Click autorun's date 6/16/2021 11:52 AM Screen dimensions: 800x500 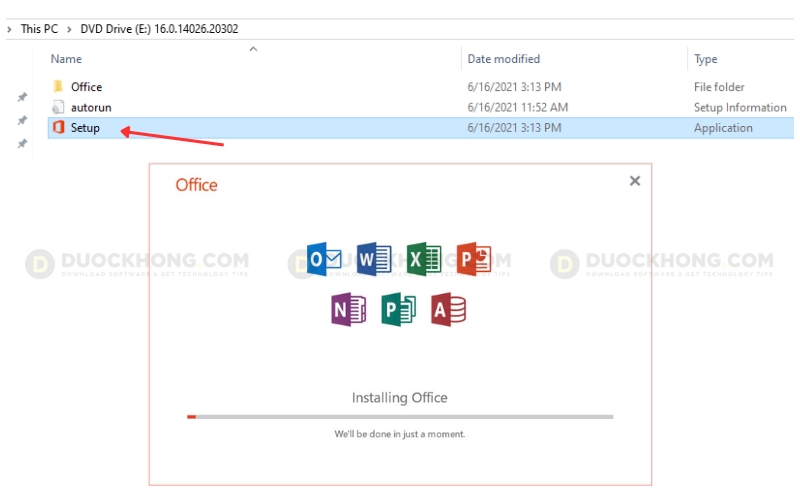(517, 108)
